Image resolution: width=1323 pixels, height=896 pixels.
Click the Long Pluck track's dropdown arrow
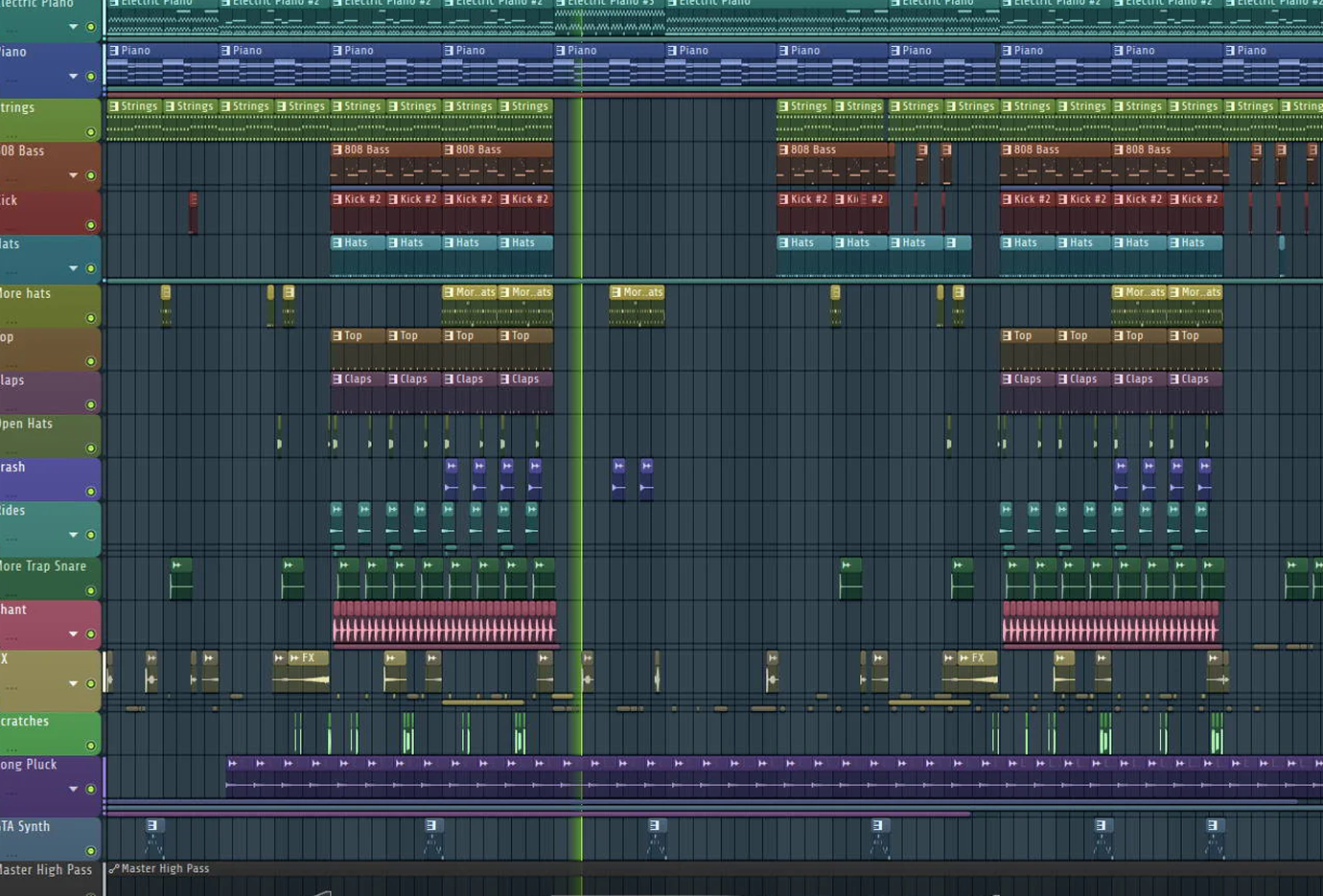click(74, 789)
